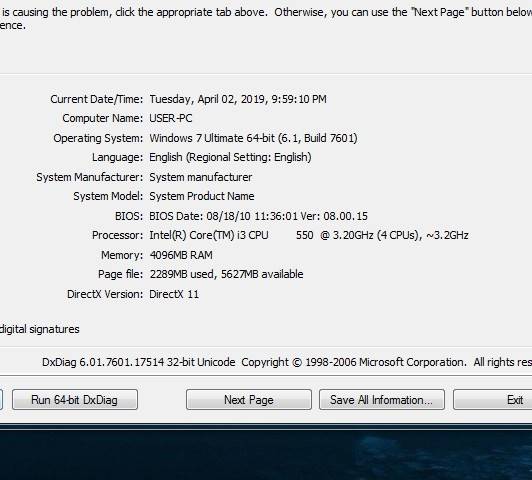The height and width of the screenshot is (480, 532).
Task: Click the English language setting value
Action: point(230,157)
